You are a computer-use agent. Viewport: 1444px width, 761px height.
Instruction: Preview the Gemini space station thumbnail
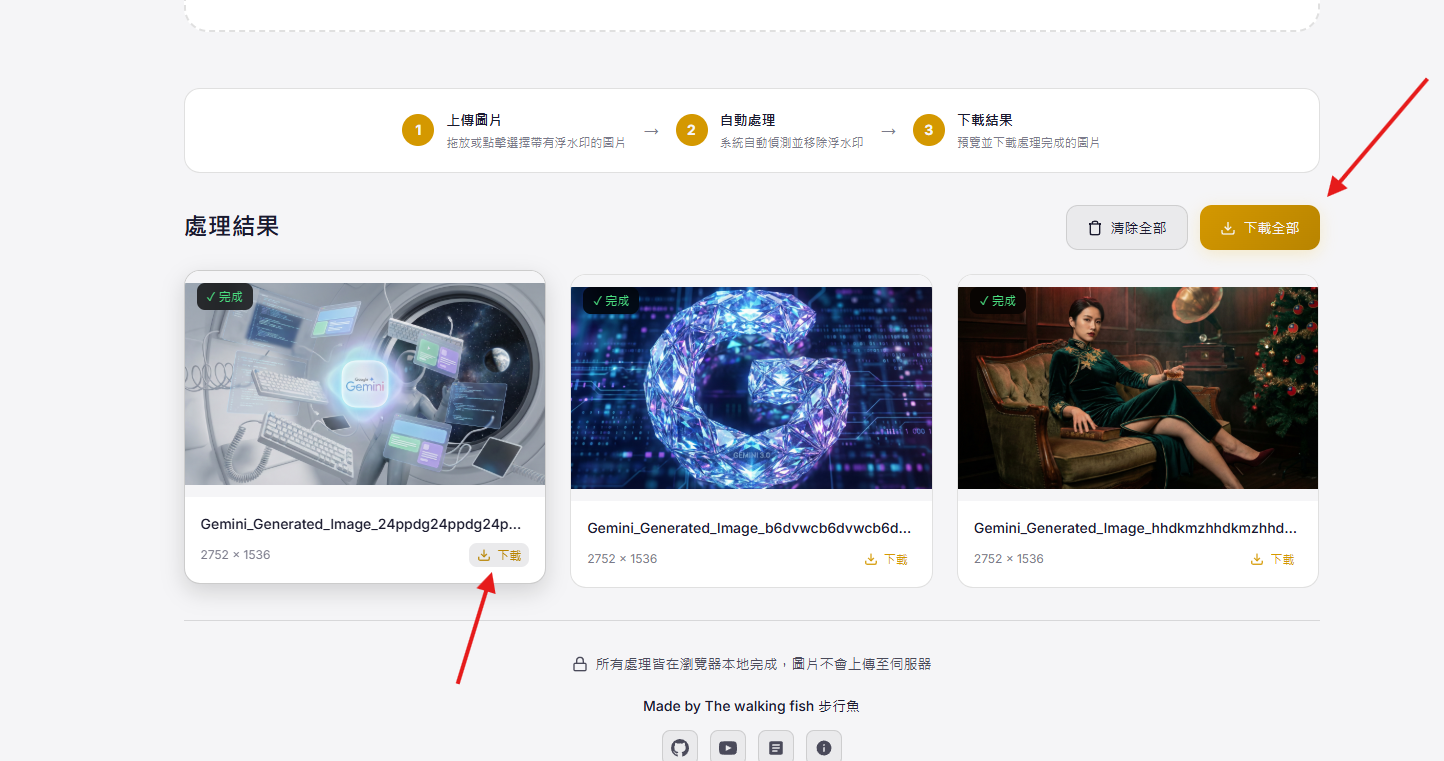[365, 384]
